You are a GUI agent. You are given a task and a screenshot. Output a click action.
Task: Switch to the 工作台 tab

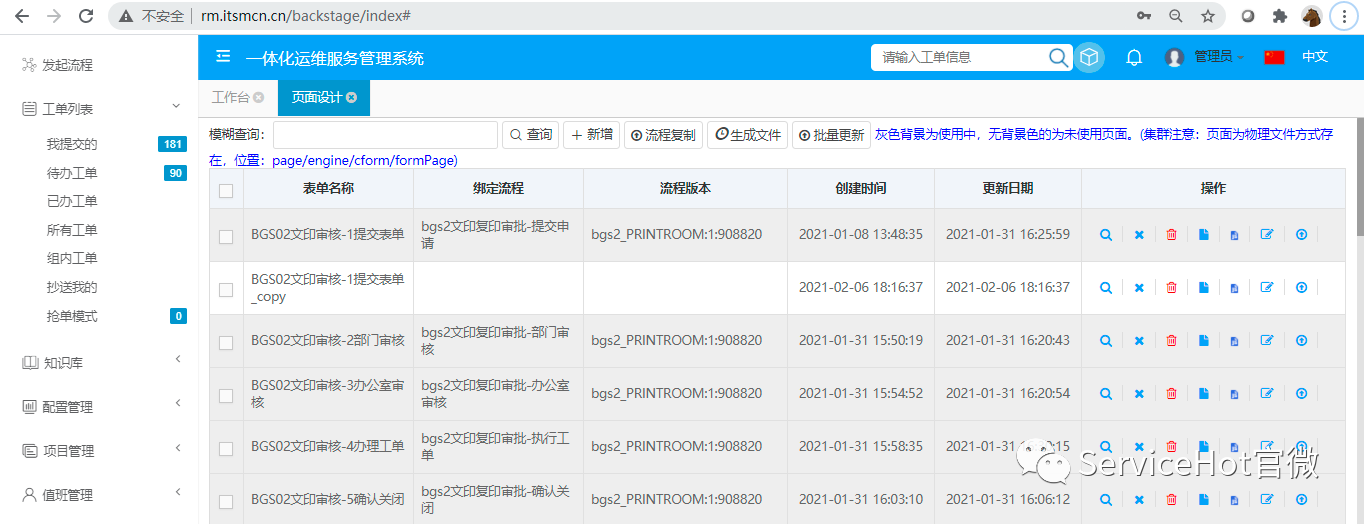pos(230,98)
